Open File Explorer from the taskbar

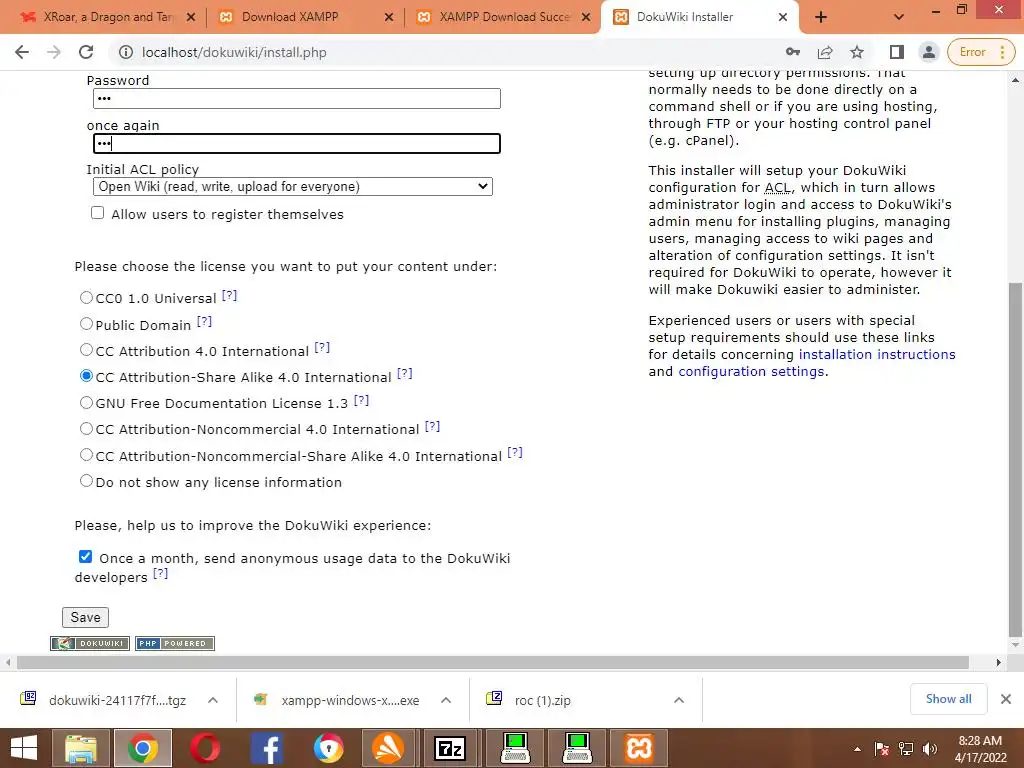point(81,748)
